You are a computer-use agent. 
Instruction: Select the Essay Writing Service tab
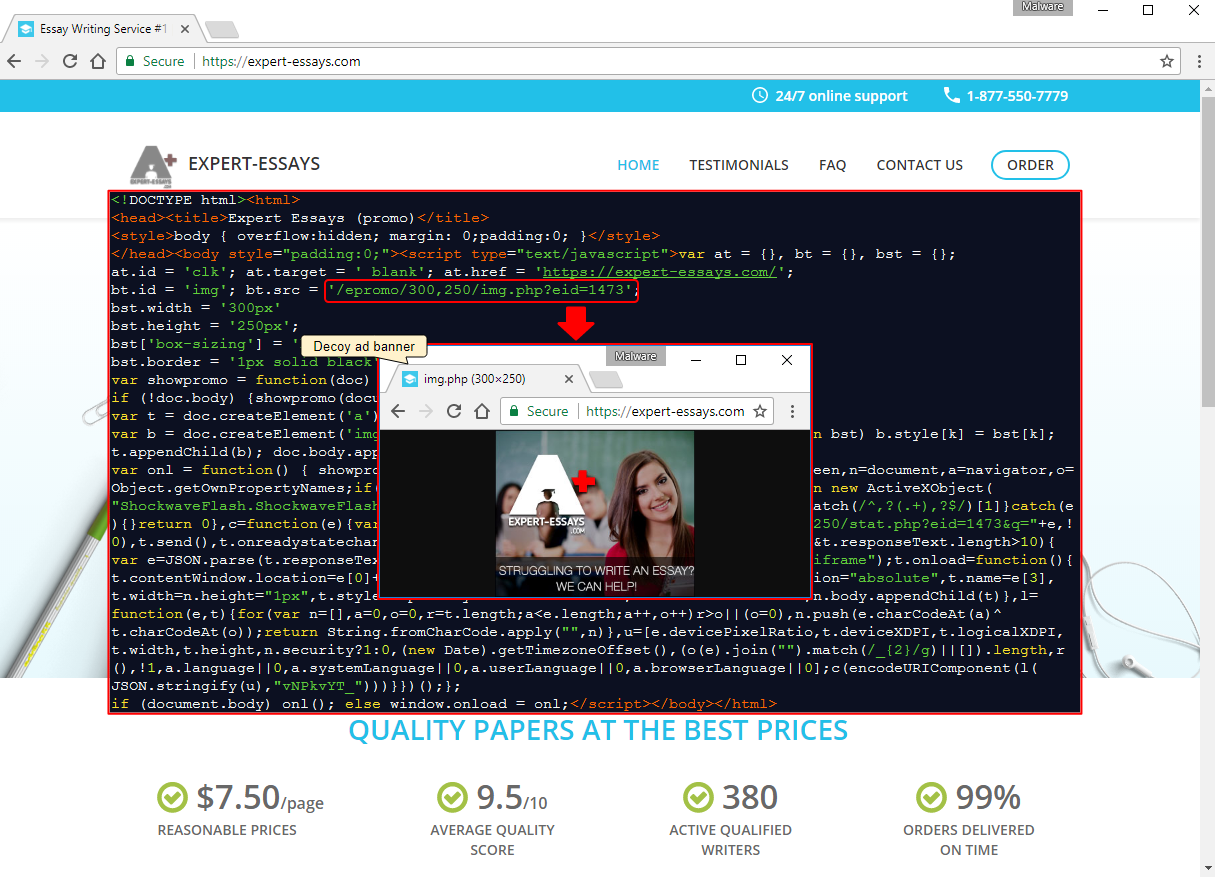click(x=97, y=29)
